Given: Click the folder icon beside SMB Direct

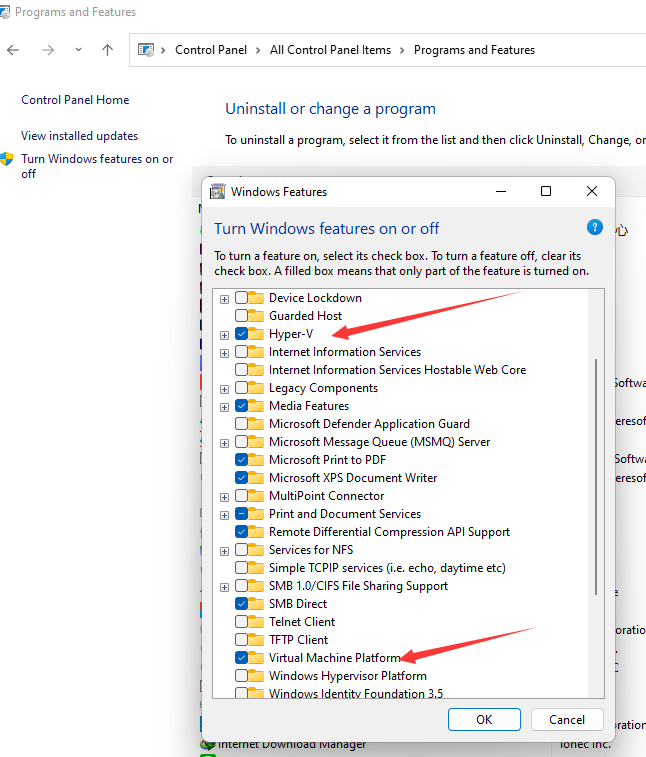Looking at the screenshot, I should click(256, 603).
